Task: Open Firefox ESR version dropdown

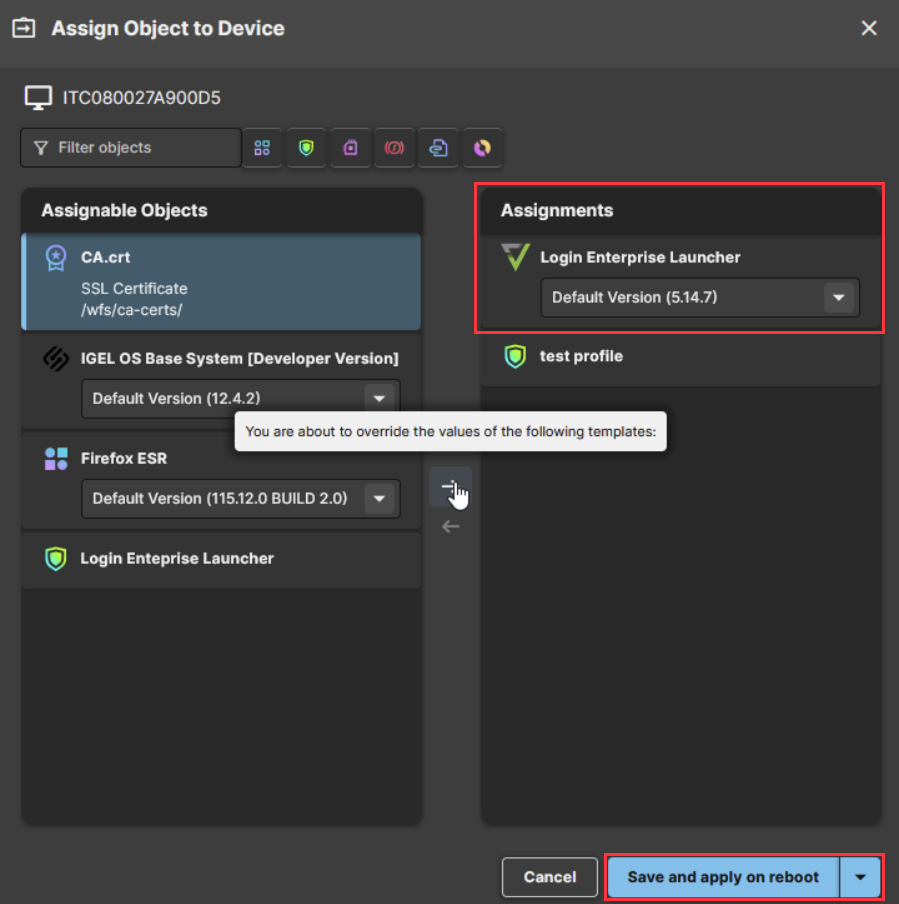Action: click(379, 498)
